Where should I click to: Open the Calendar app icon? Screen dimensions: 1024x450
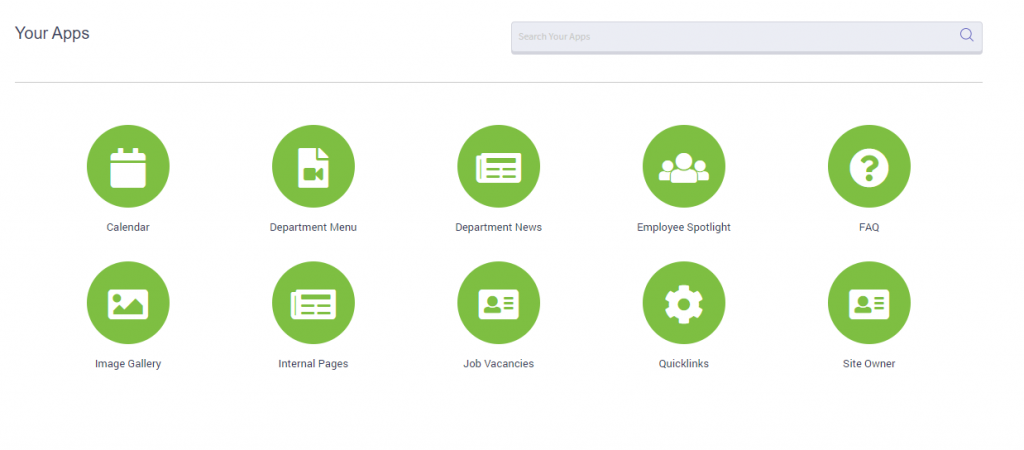pyautogui.click(x=128, y=167)
